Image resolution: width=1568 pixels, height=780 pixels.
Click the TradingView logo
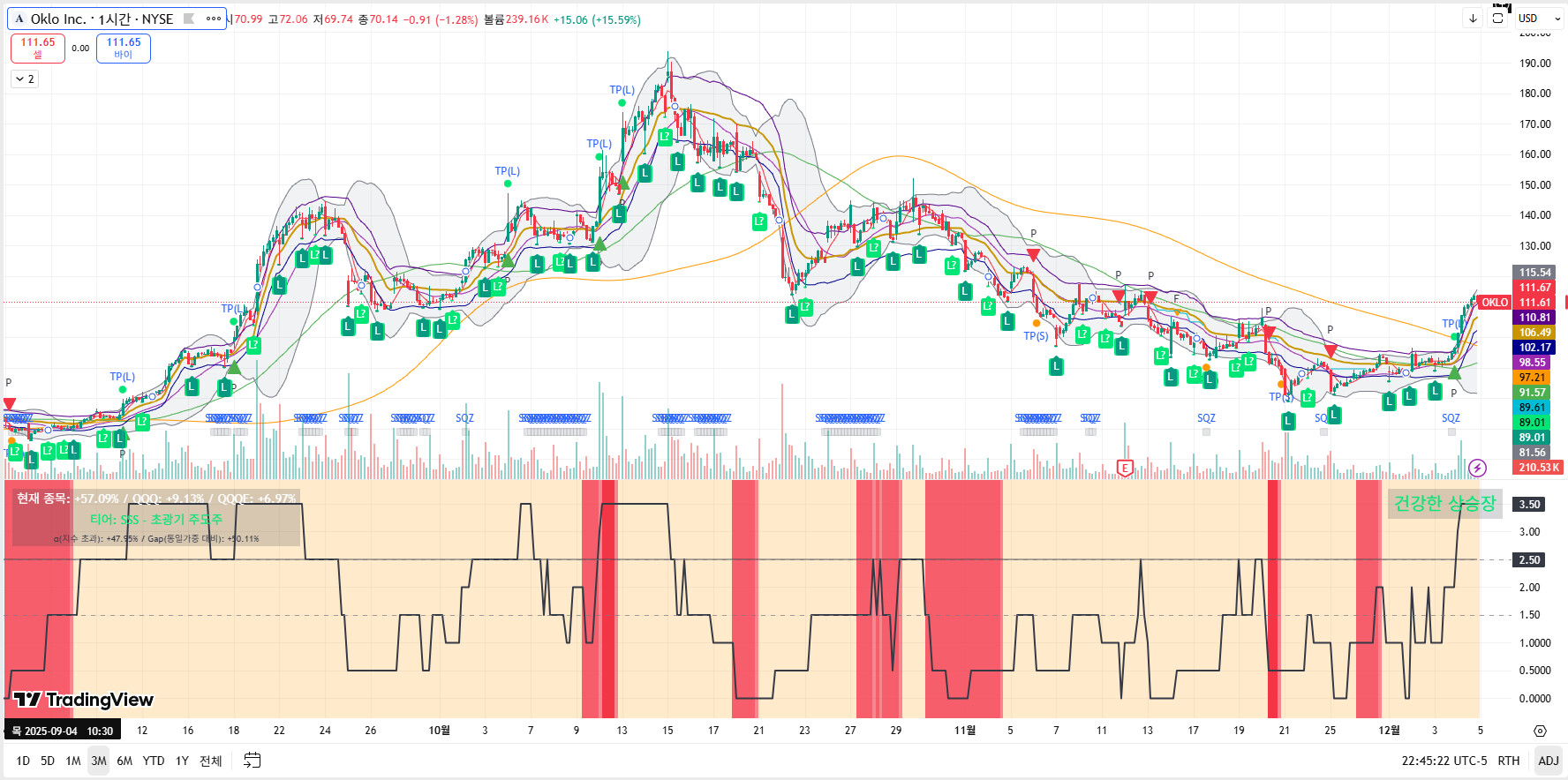tap(84, 700)
